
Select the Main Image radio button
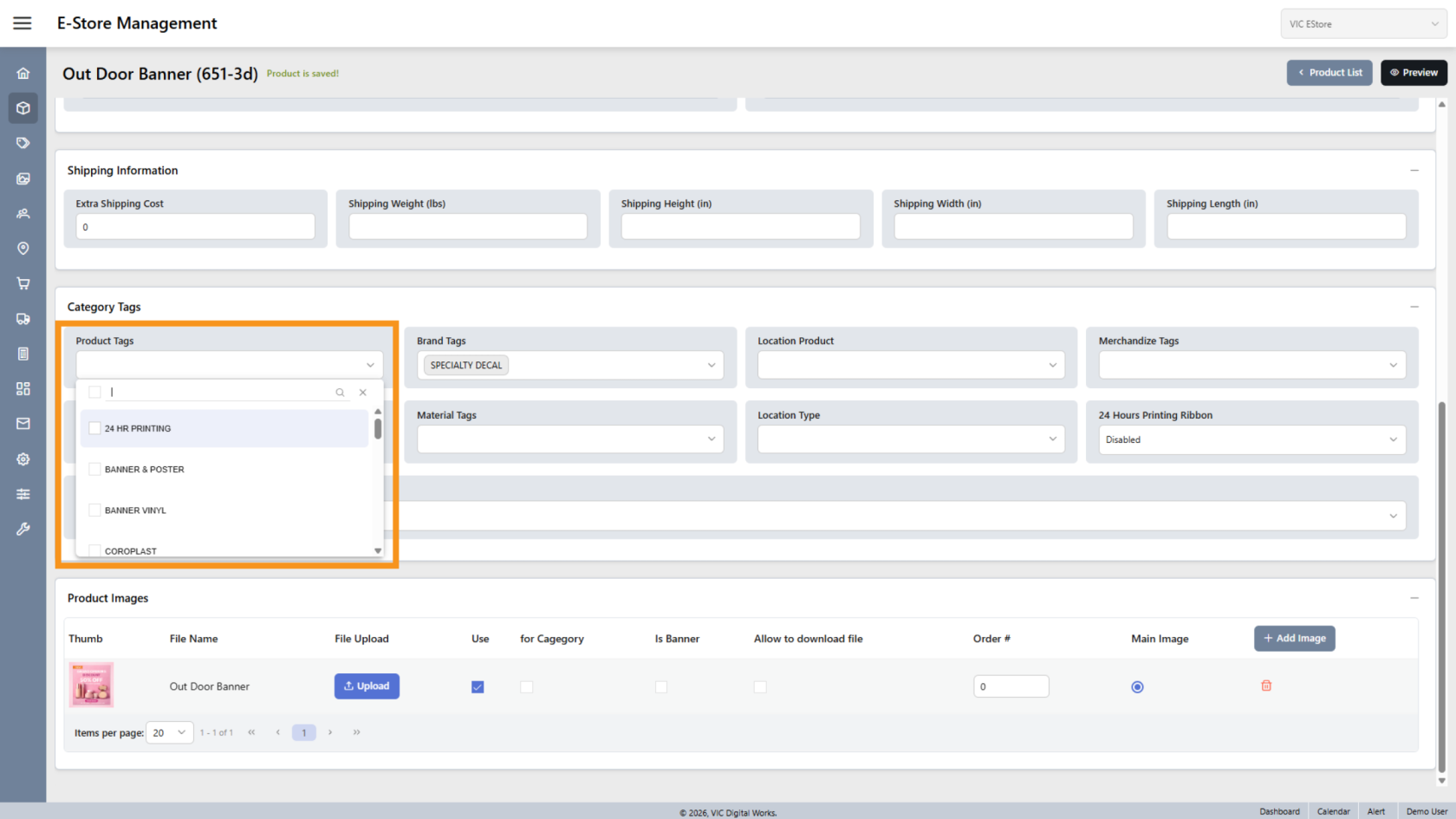pyautogui.click(x=1137, y=687)
